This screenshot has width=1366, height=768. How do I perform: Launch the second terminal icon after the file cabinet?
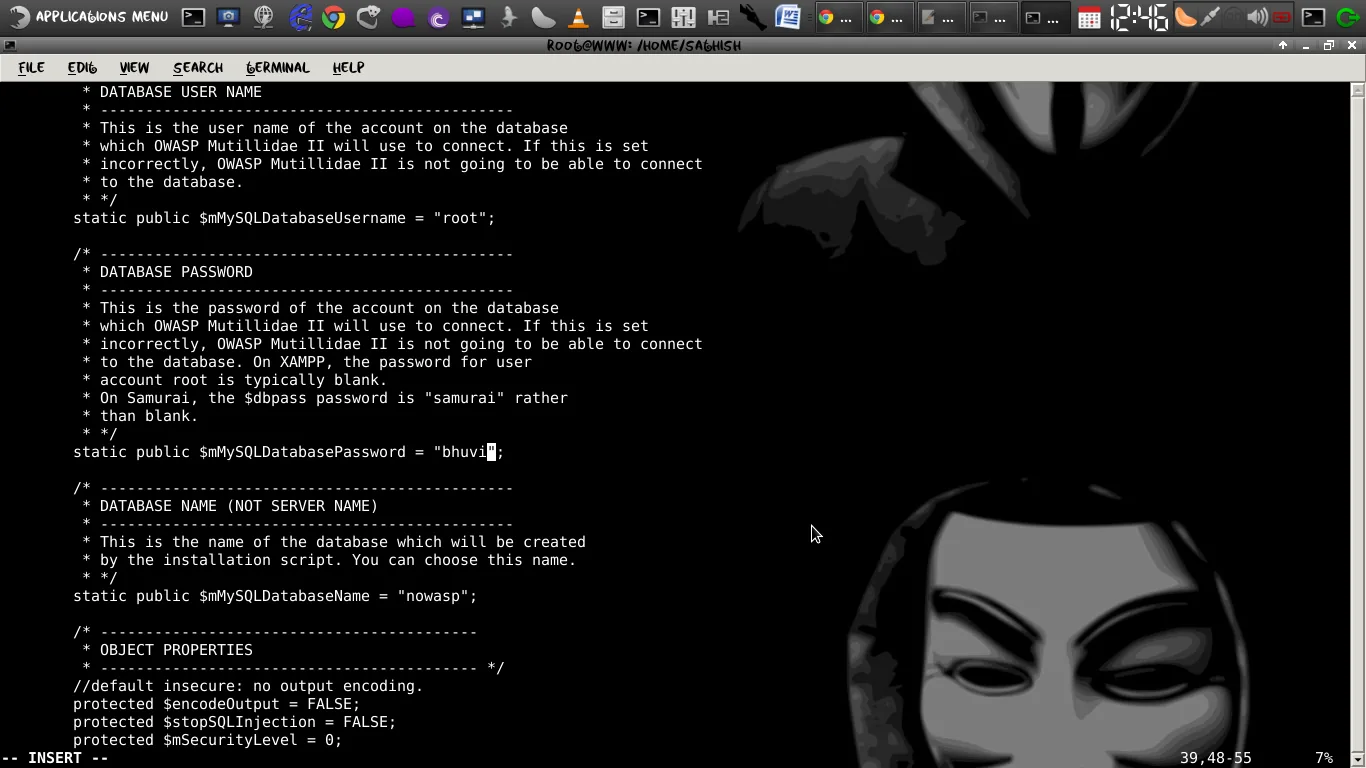[648, 17]
